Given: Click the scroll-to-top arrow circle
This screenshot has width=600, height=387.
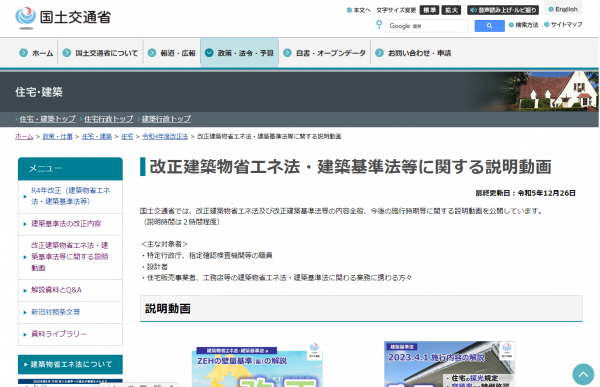Looking at the screenshot, I should pos(583,374).
